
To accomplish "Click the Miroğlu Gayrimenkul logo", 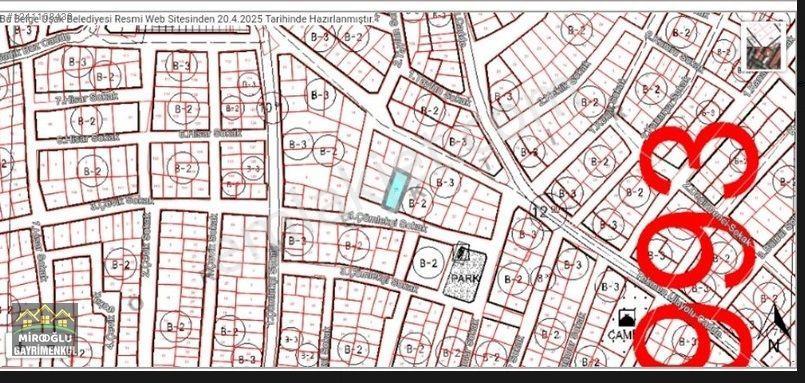I will point(45,331).
